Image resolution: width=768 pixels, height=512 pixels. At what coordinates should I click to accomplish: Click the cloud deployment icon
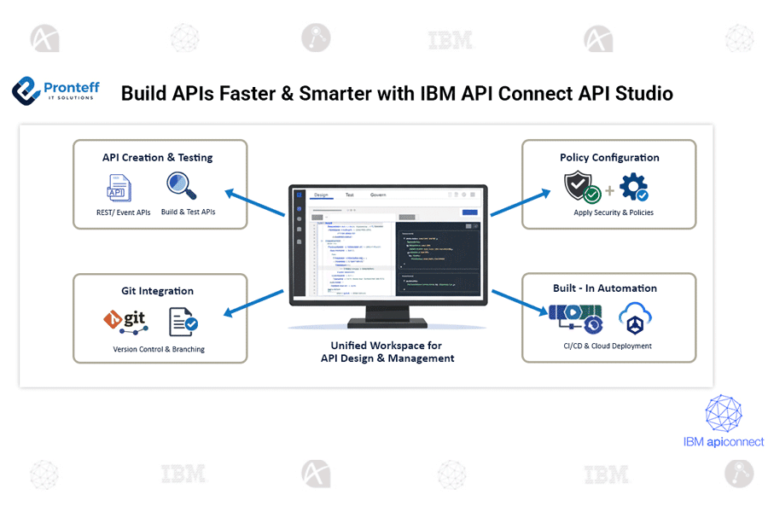coord(635,318)
